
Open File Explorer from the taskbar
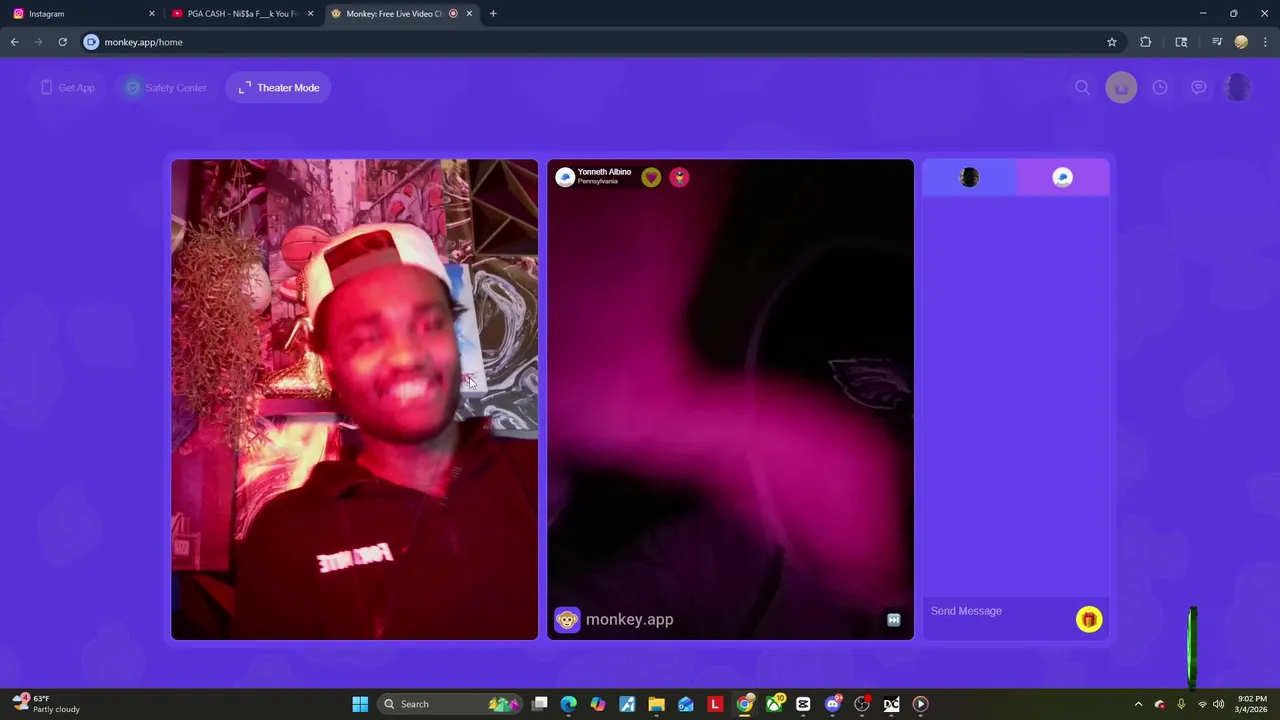(x=656, y=704)
